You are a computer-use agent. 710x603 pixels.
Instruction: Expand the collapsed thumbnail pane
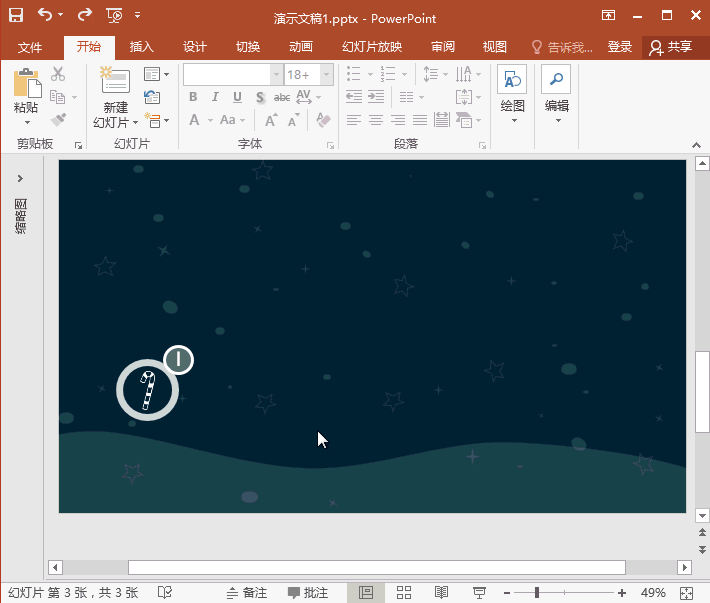(x=20, y=178)
